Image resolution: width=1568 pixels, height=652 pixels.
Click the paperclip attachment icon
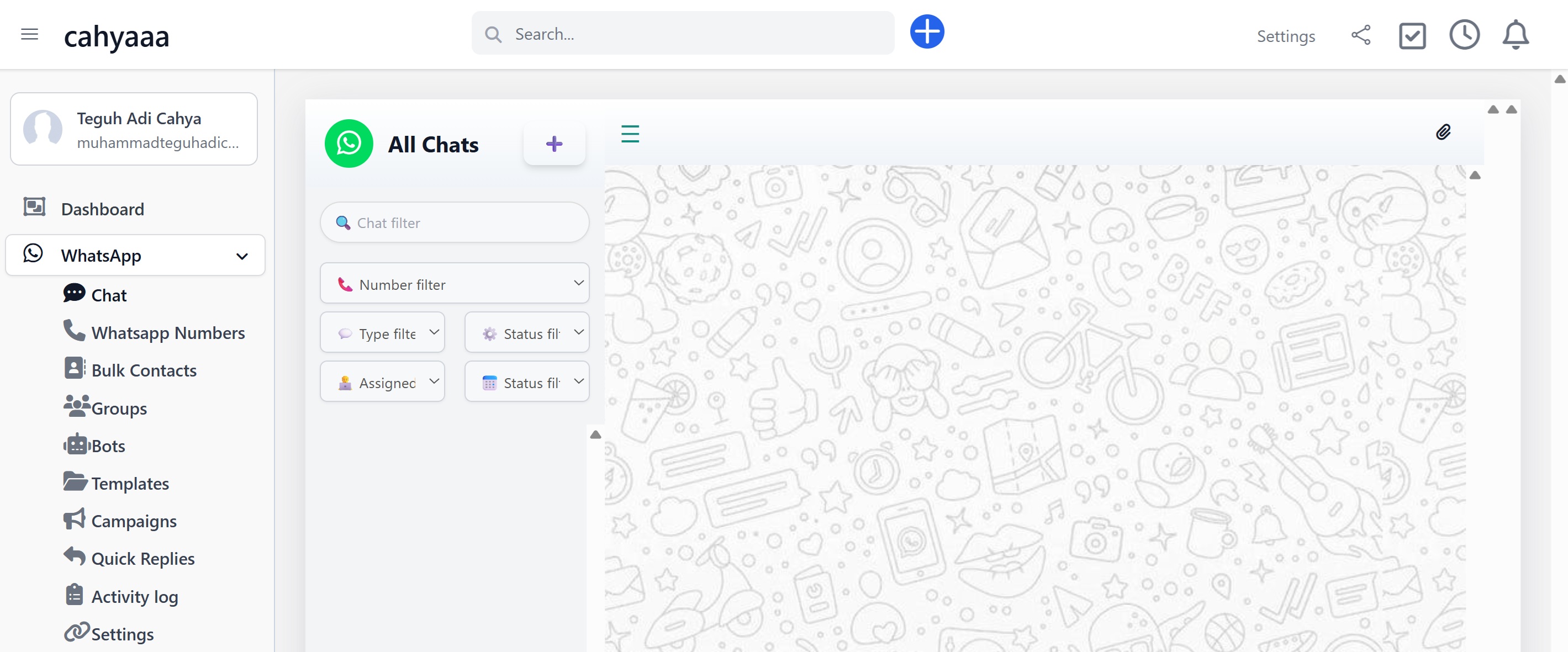click(1443, 132)
